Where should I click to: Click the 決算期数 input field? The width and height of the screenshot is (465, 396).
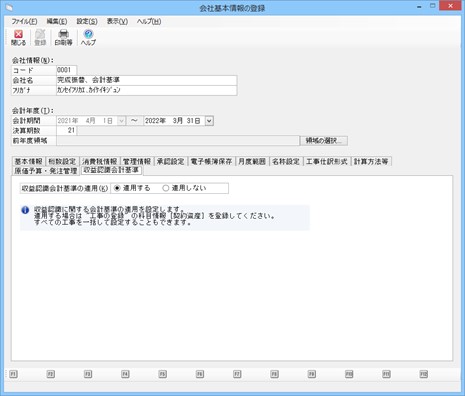(x=67, y=131)
